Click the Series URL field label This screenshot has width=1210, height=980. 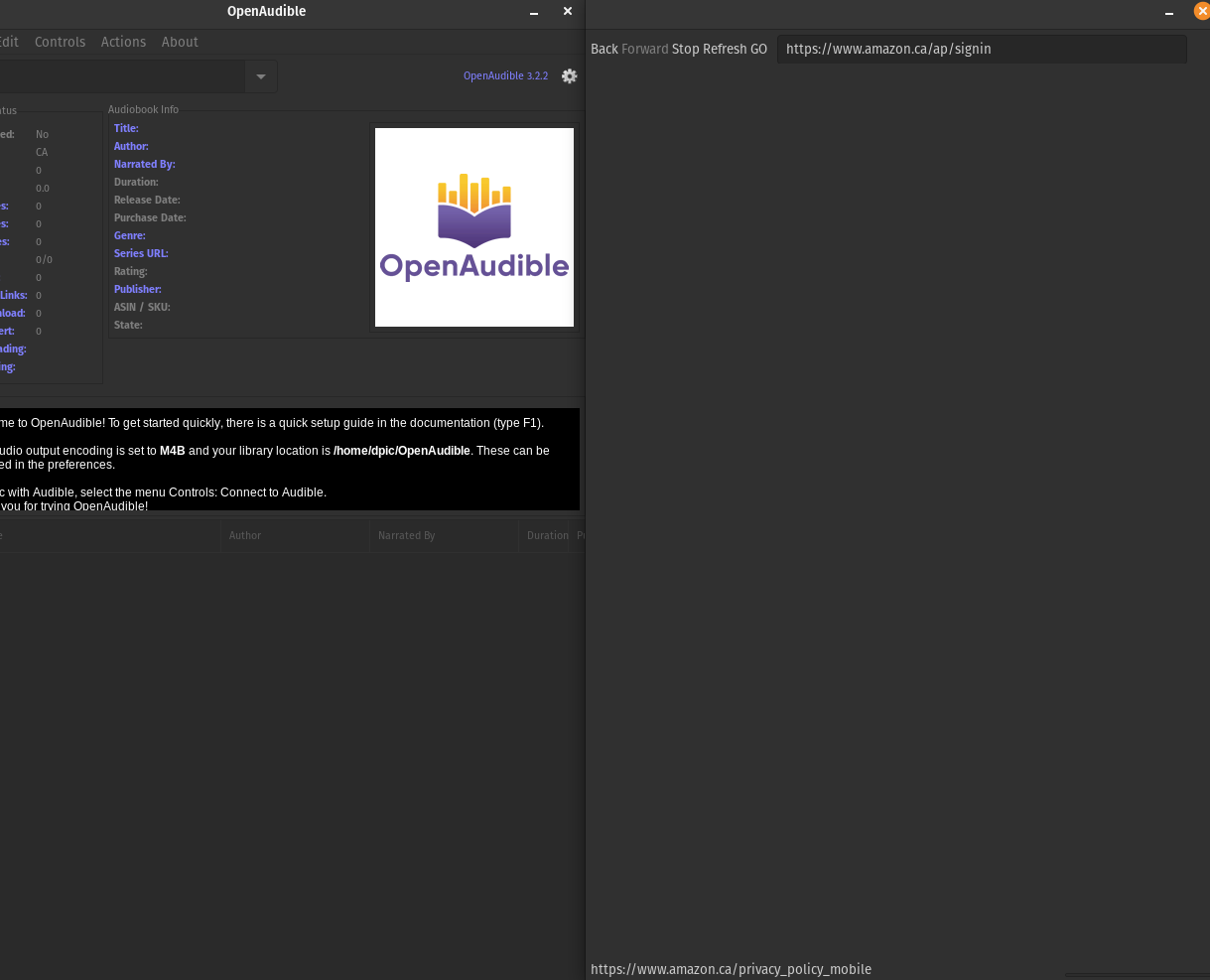pyautogui.click(x=141, y=253)
